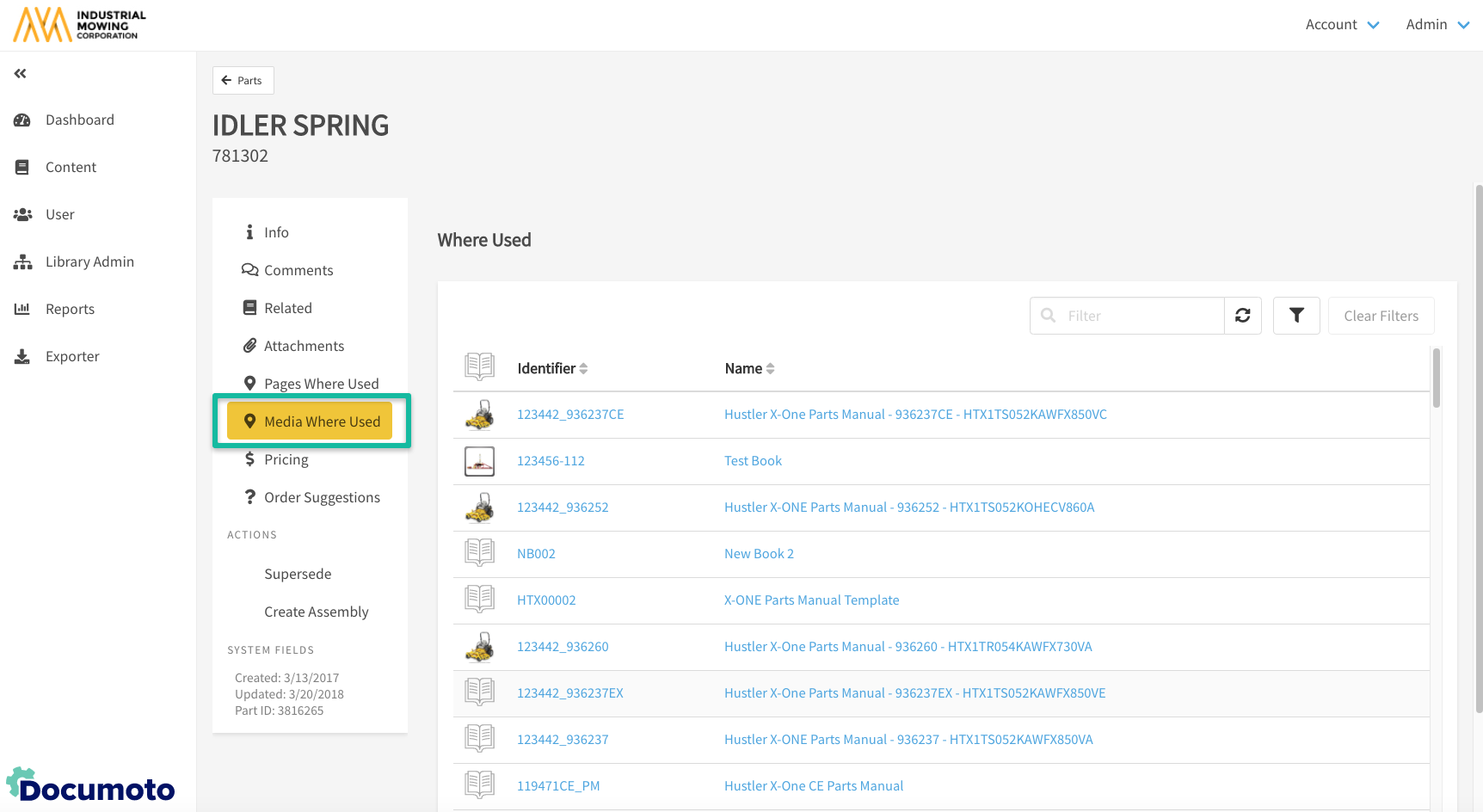Click the Dashboard gauge icon
The height and width of the screenshot is (812, 1483).
[22, 120]
